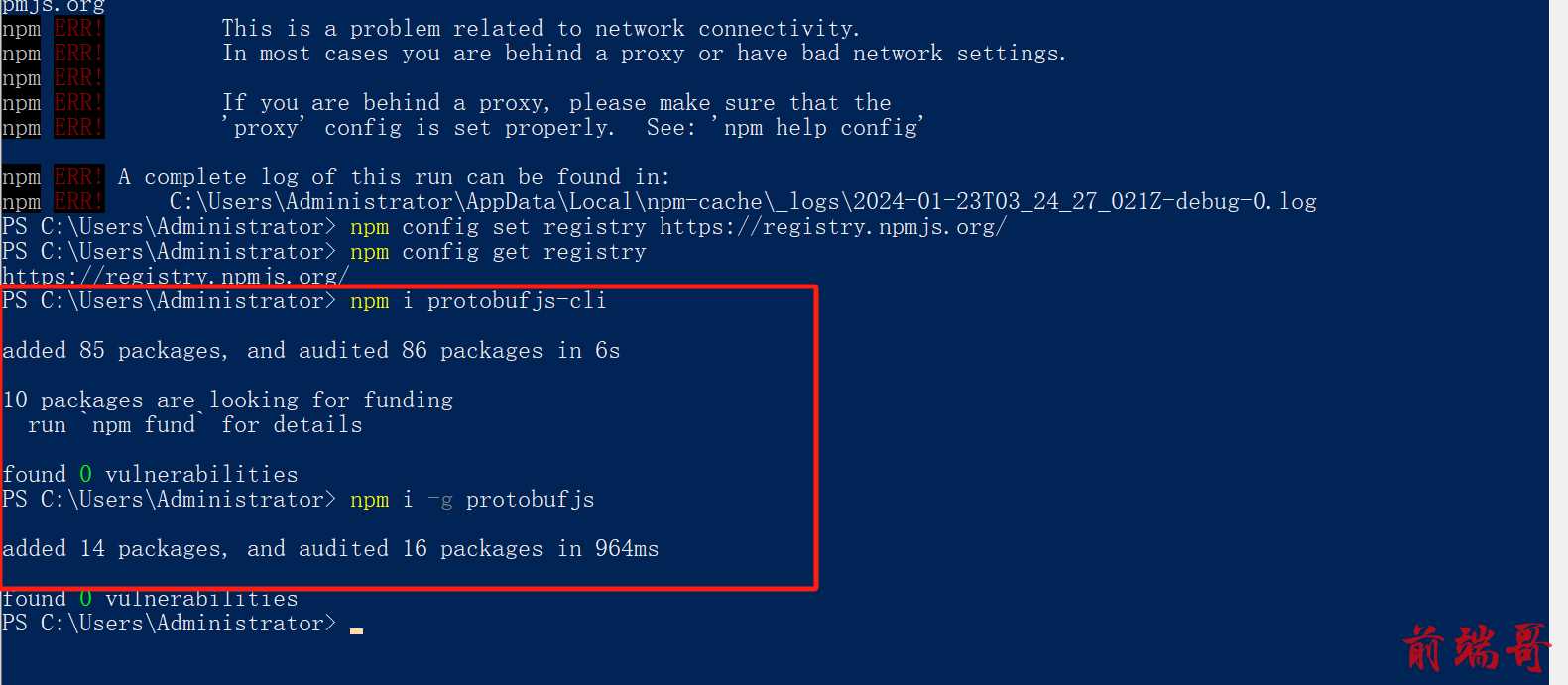Click the red watermark logo at bottom right
The height and width of the screenshot is (685, 1568).
1477,648
